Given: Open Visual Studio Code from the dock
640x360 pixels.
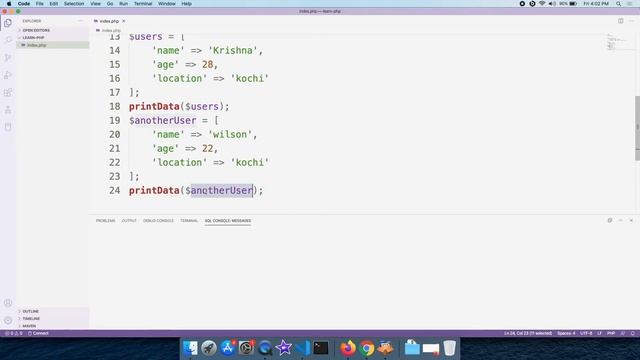Looking at the screenshot, I should [302, 348].
